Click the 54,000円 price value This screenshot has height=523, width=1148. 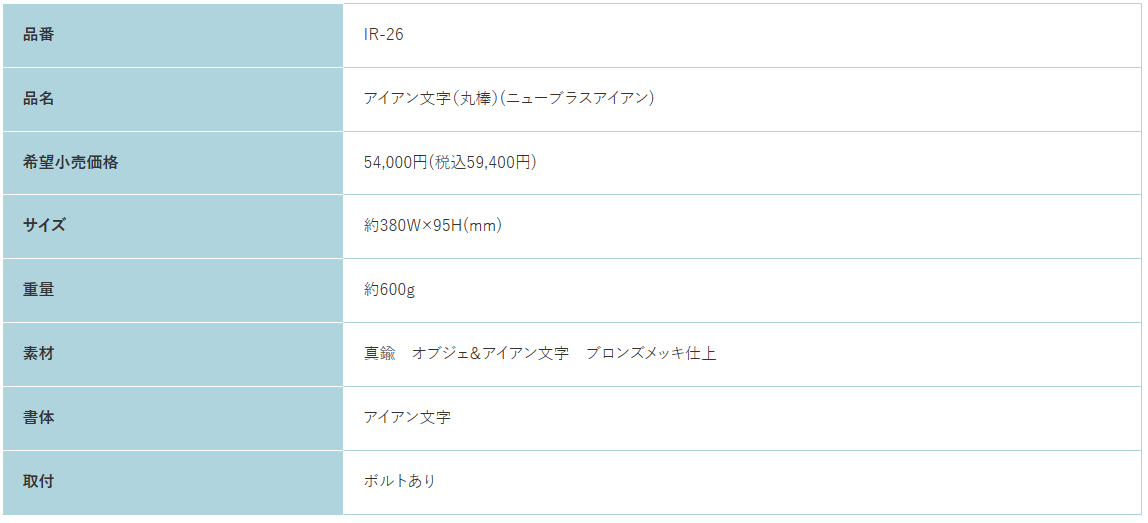tap(395, 162)
